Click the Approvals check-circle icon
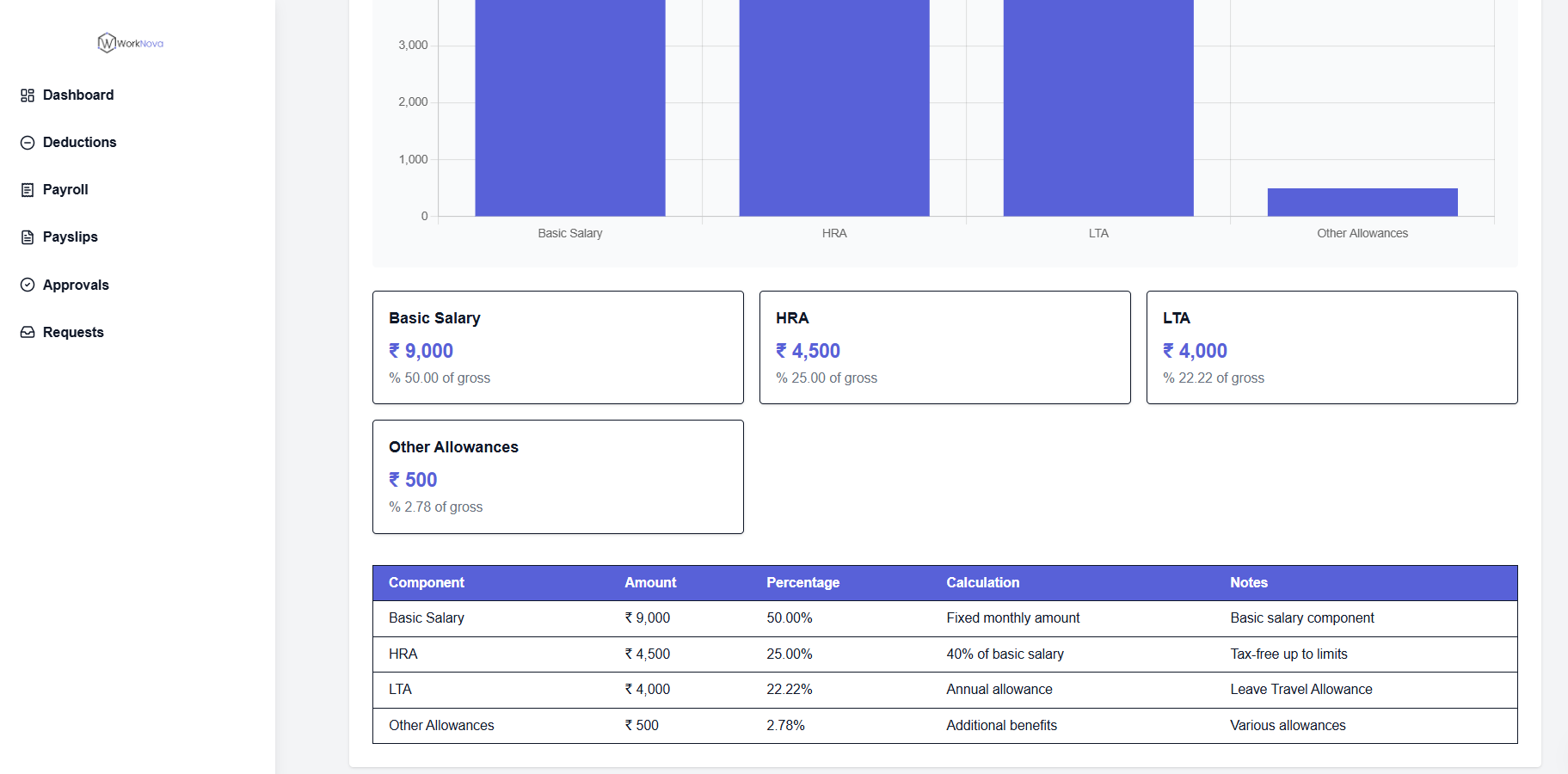 point(28,285)
